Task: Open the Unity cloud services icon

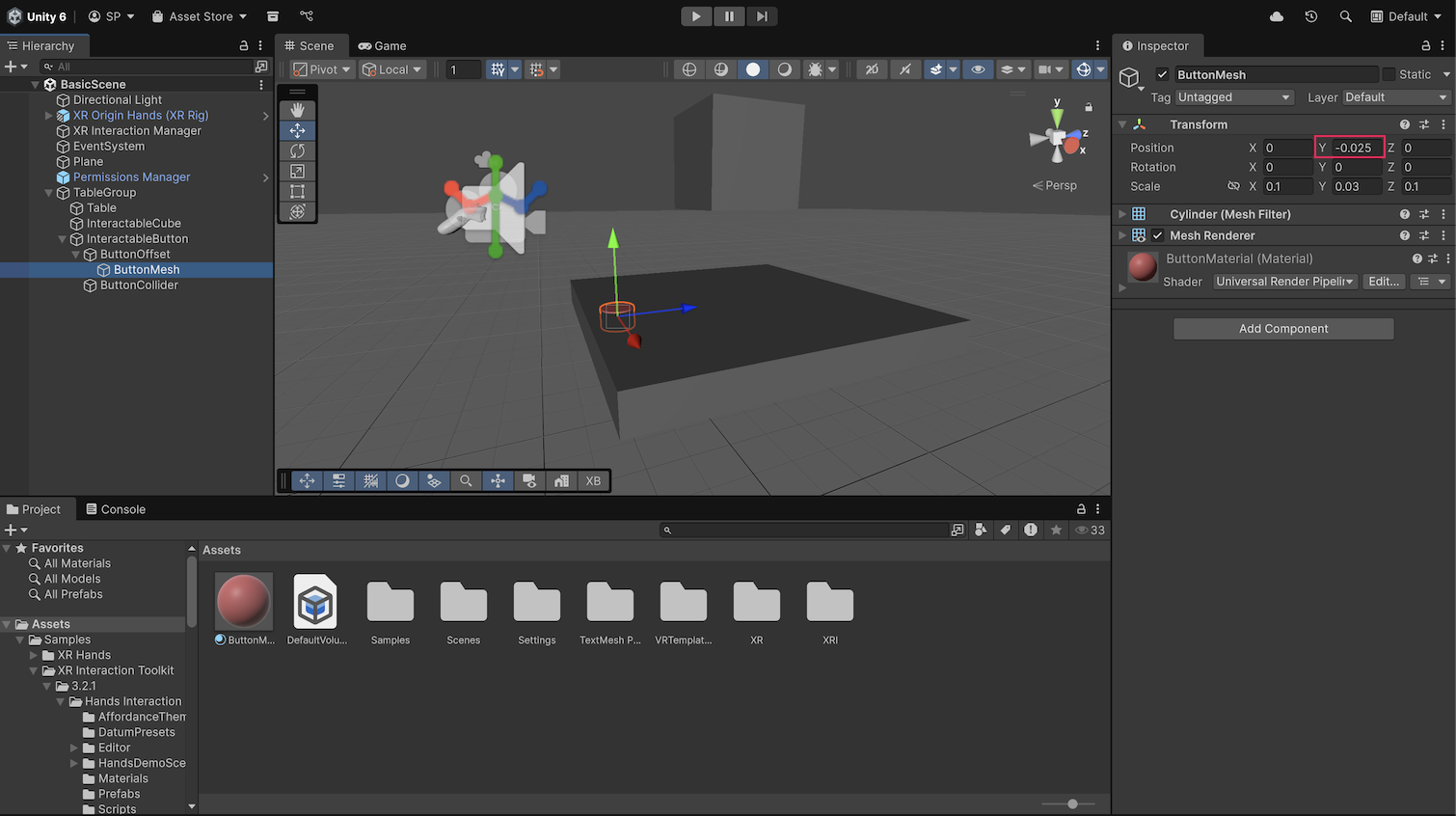Action: pyautogui.click(x=1277, y=16)
